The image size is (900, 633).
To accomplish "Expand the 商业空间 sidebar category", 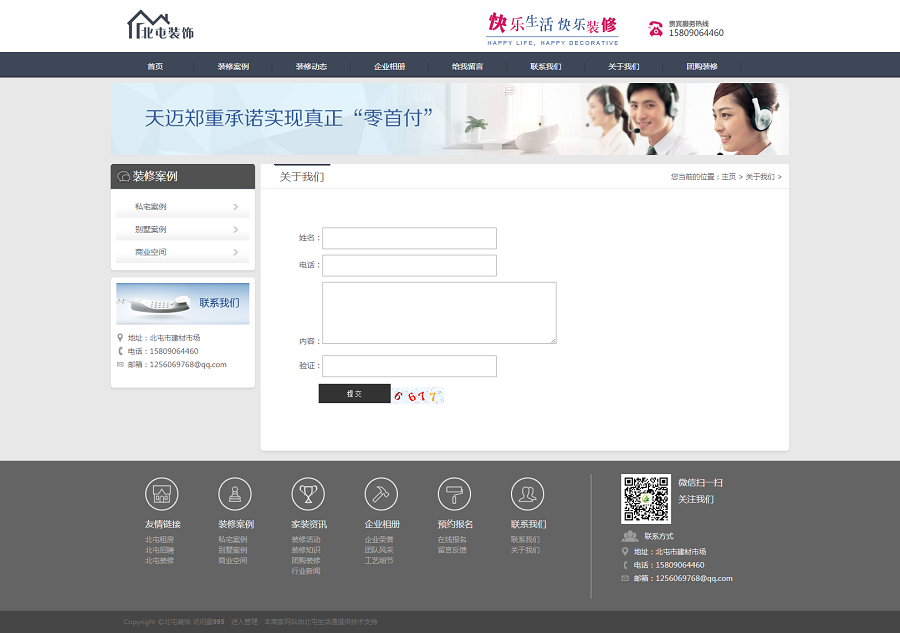I will click(183, 252).
